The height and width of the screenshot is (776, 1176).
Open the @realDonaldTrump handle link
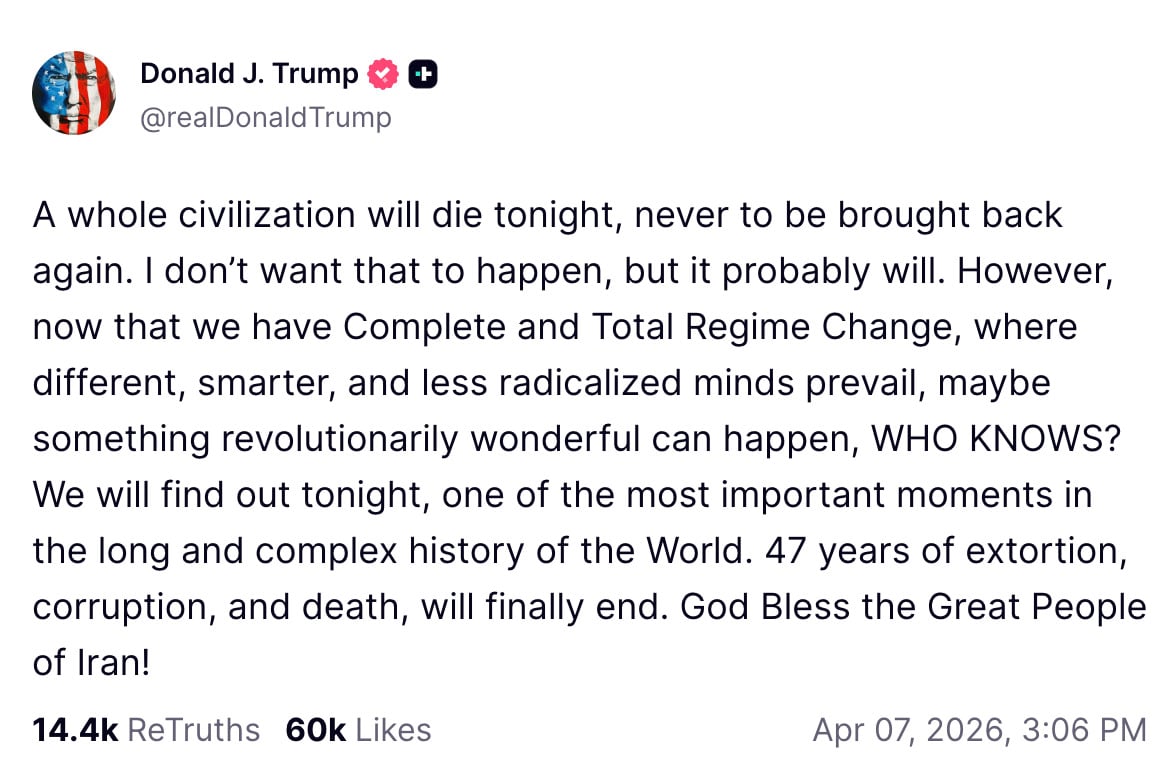click(x=266, y=118)
